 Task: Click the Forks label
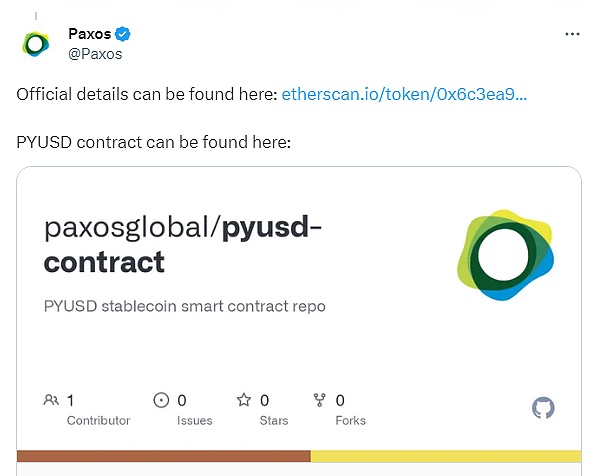point(350,420)
